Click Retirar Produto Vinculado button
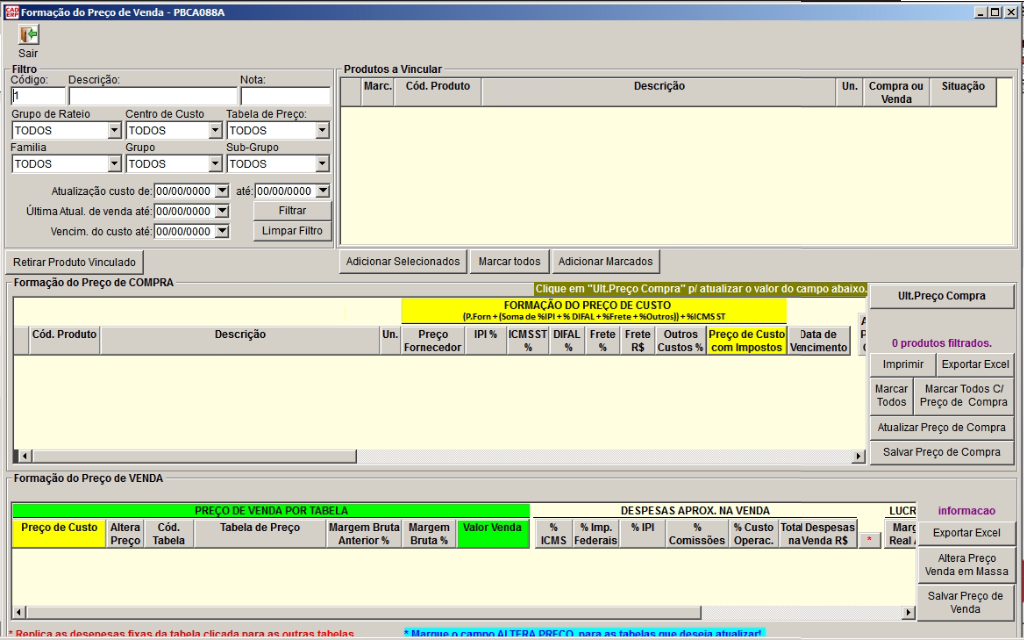The image size is (1024, 640). coord(74,263)
